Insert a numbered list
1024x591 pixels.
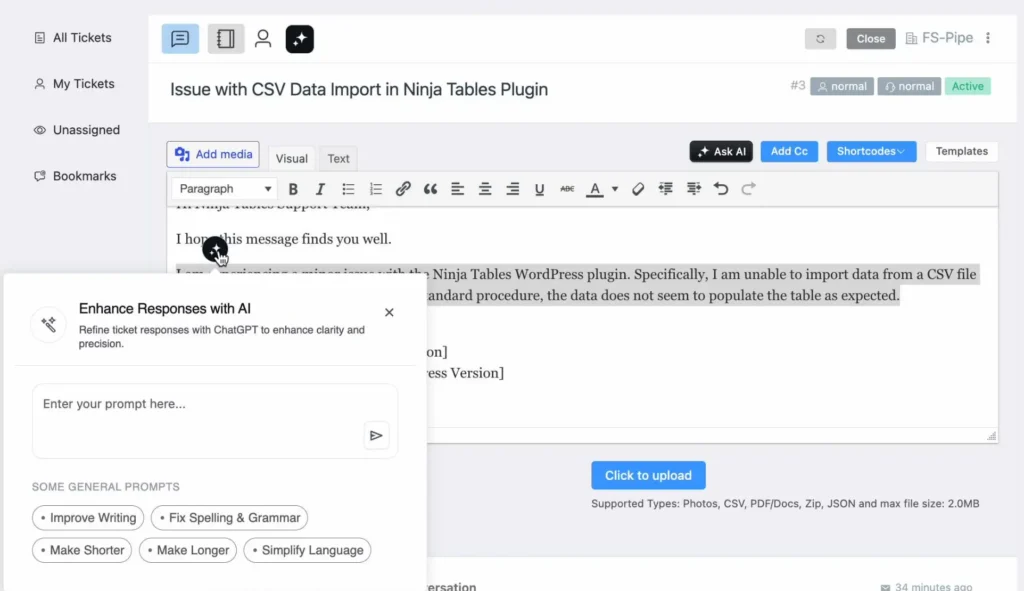(x=376, y=189)
